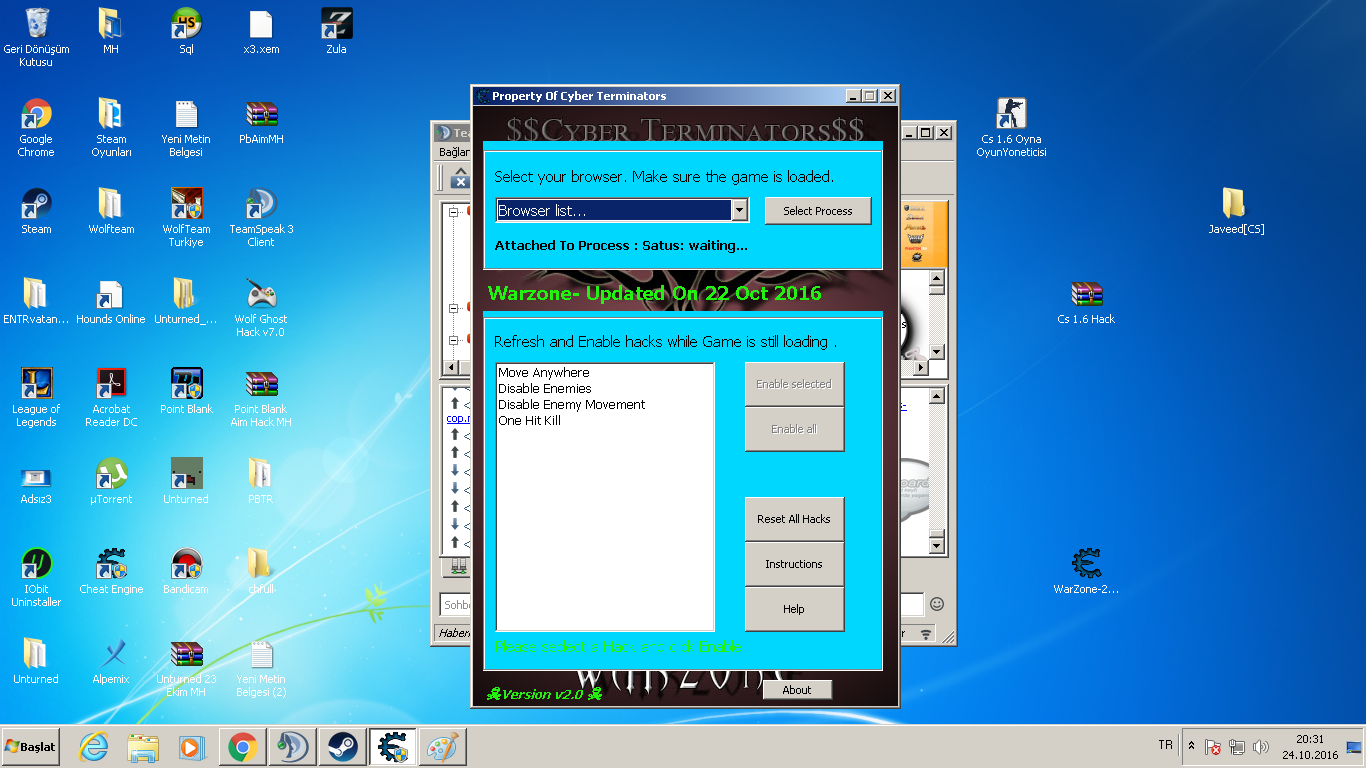Select the Acrobat Reader DC desktop icon
1366x768 pixels.
coord(111,398)
